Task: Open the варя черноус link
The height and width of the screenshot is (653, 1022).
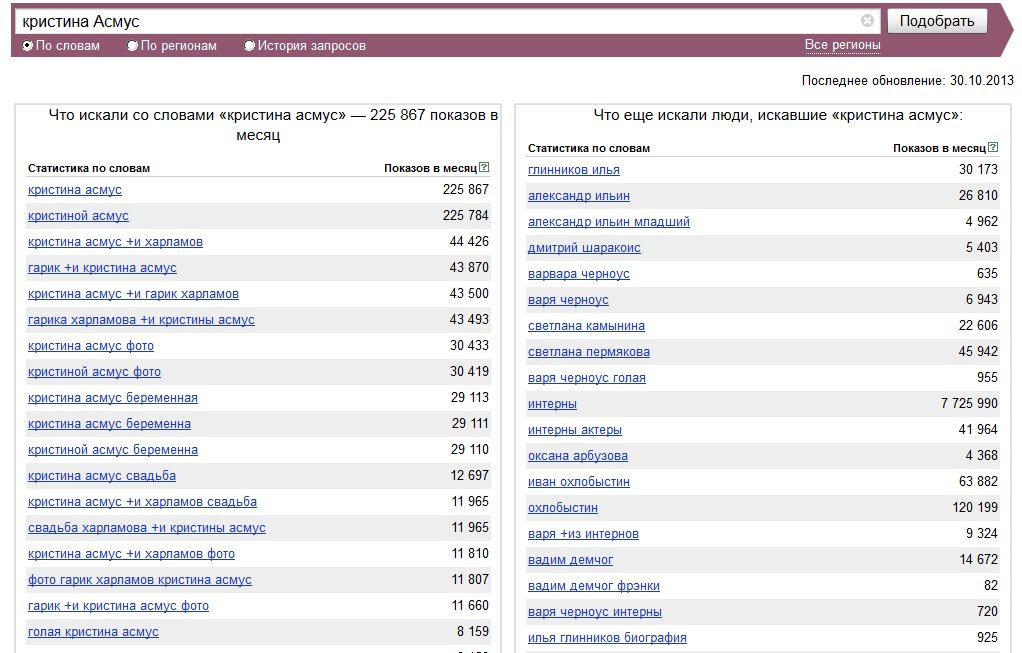Action: pos(568,300)
